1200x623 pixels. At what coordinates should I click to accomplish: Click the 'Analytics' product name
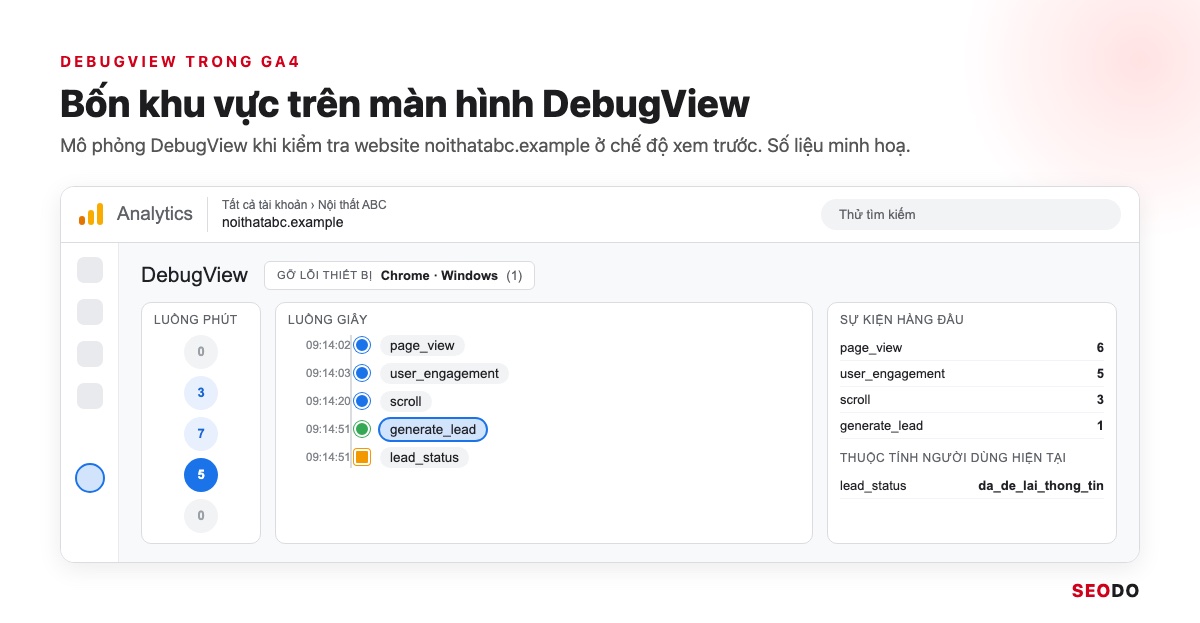[x=155, y=214]
